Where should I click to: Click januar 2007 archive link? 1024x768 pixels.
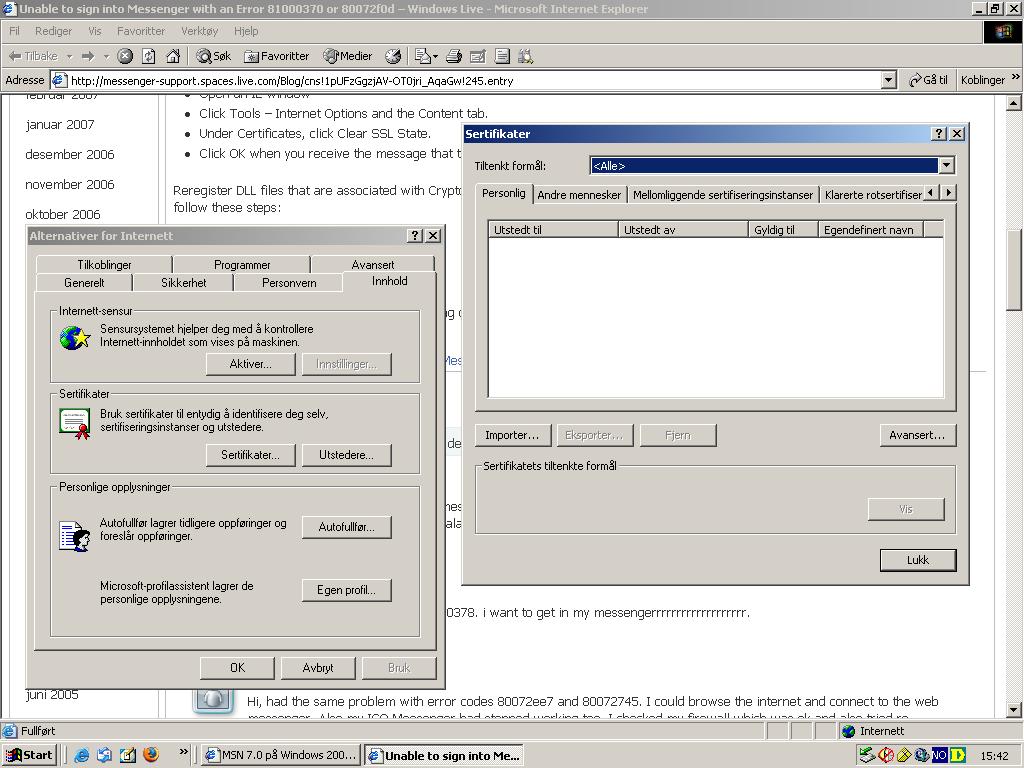coord(60,125)
